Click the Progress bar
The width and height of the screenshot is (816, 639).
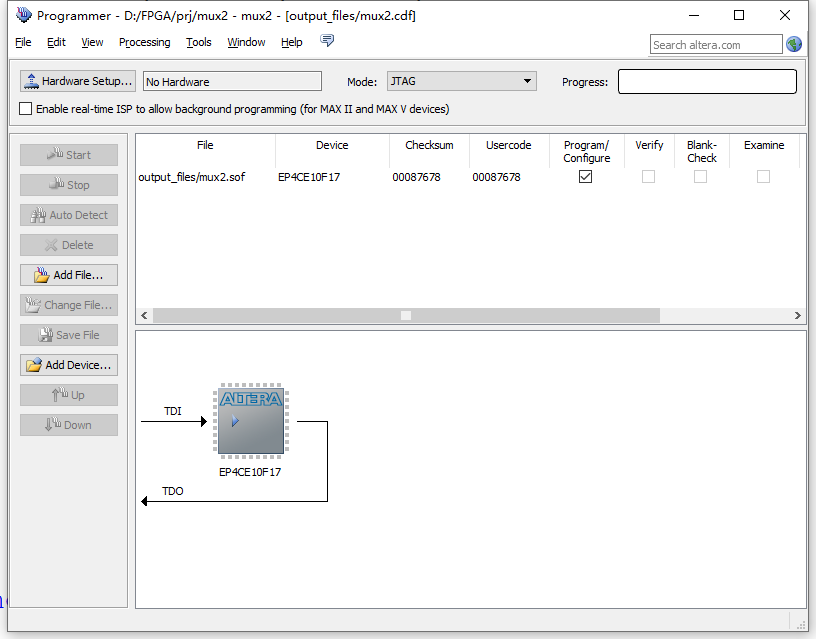(707, 82)
